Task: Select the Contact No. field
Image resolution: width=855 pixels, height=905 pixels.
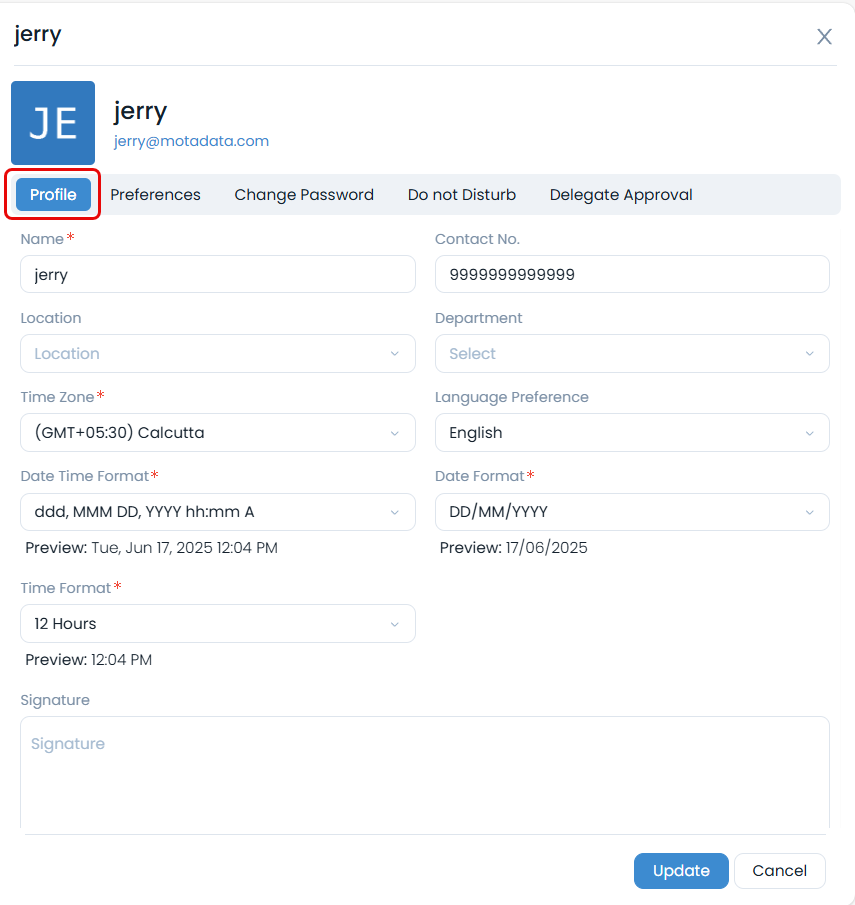Action: point(632,274)
